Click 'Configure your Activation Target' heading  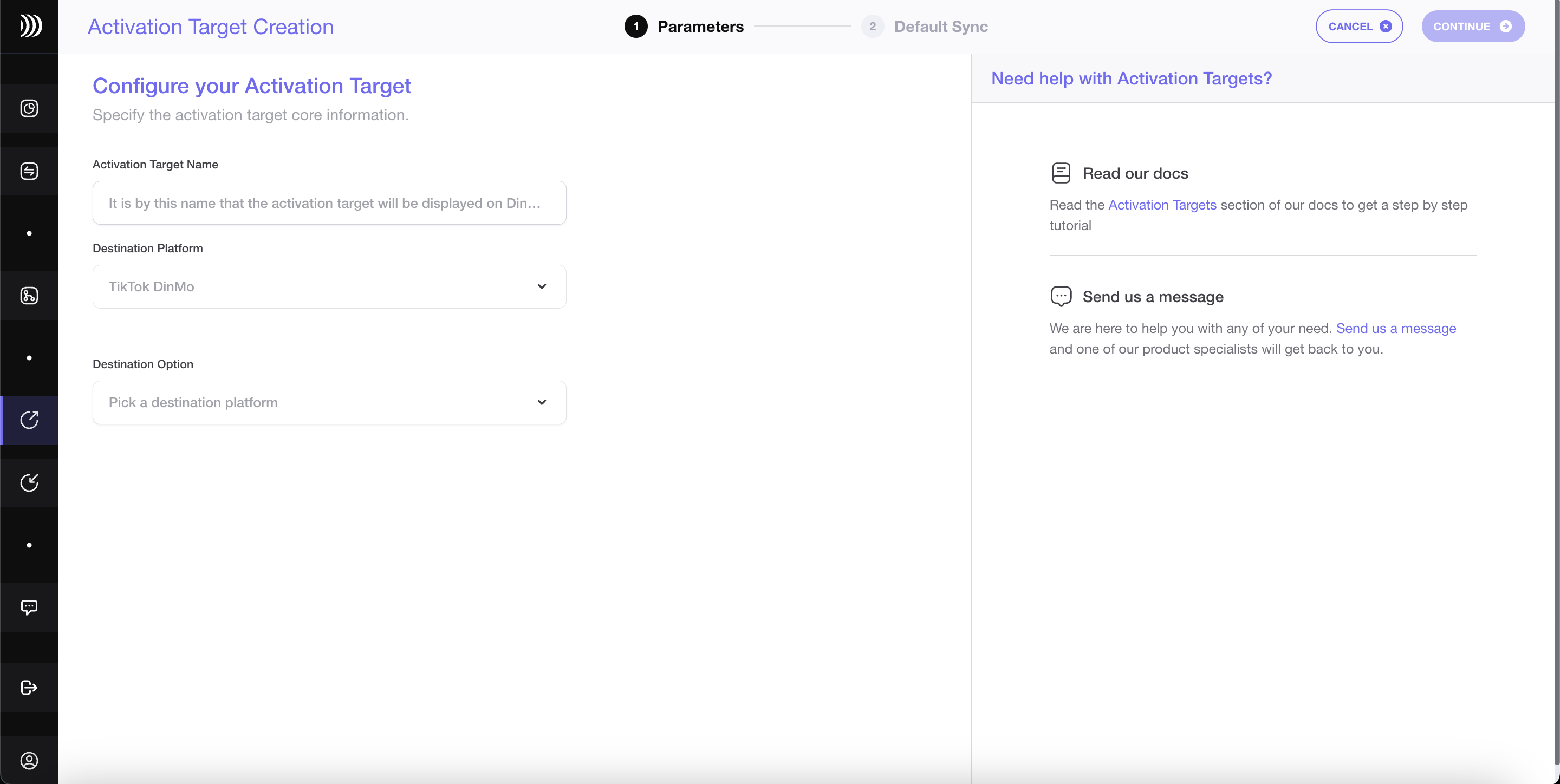(251, 86)
